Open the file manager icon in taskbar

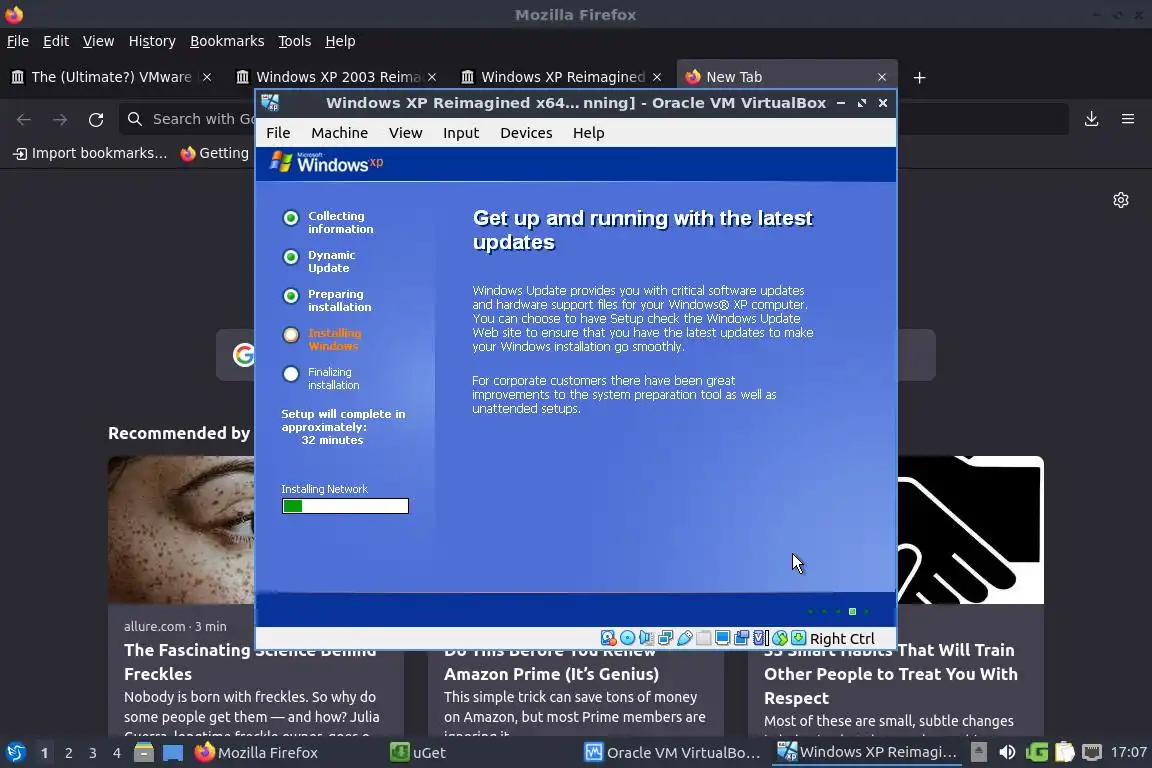[144, 753]
